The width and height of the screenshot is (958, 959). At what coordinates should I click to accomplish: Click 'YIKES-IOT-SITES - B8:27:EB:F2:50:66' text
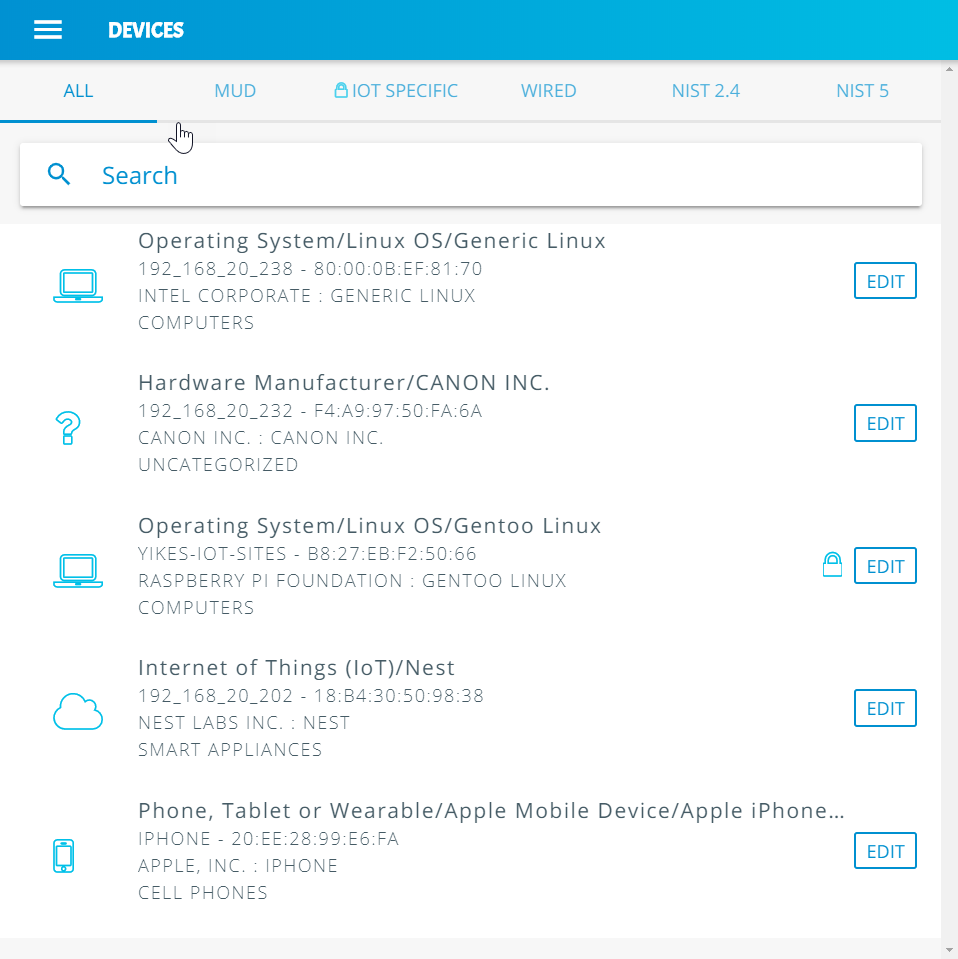pyautogui.click(x=307, y=554)
